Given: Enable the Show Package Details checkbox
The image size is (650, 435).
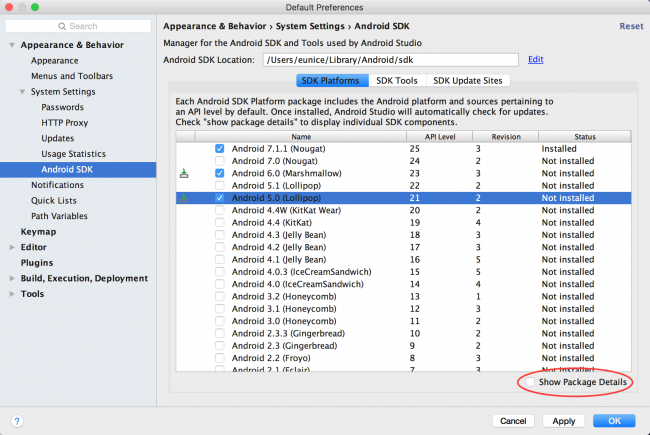Looking at the screenshot, I should (x=530, y=382).
